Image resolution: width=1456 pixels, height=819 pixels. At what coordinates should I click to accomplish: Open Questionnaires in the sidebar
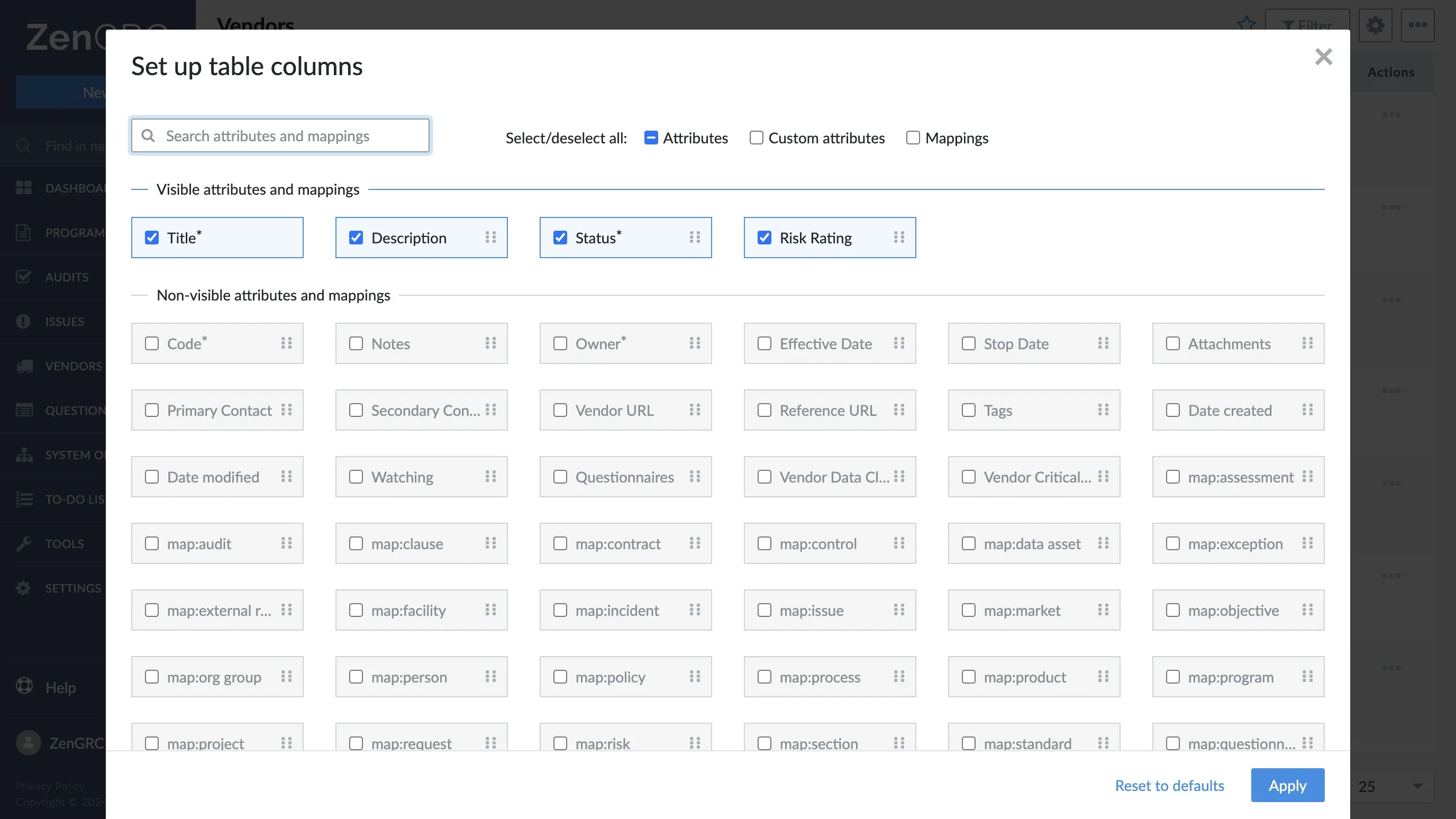click(53, 411)
